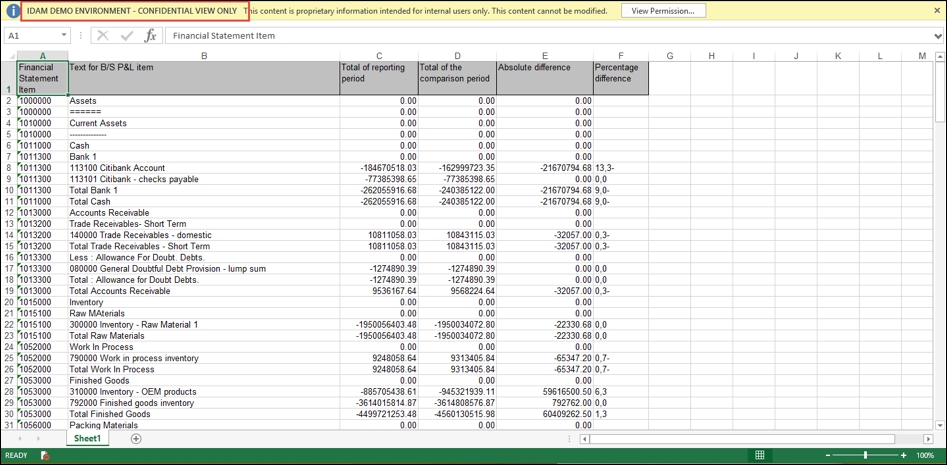Screen dimensions: 947x465
Task: Click cell 'Total Accounts Receivable'
Action: pyautogui.click(x=204, y=291)
